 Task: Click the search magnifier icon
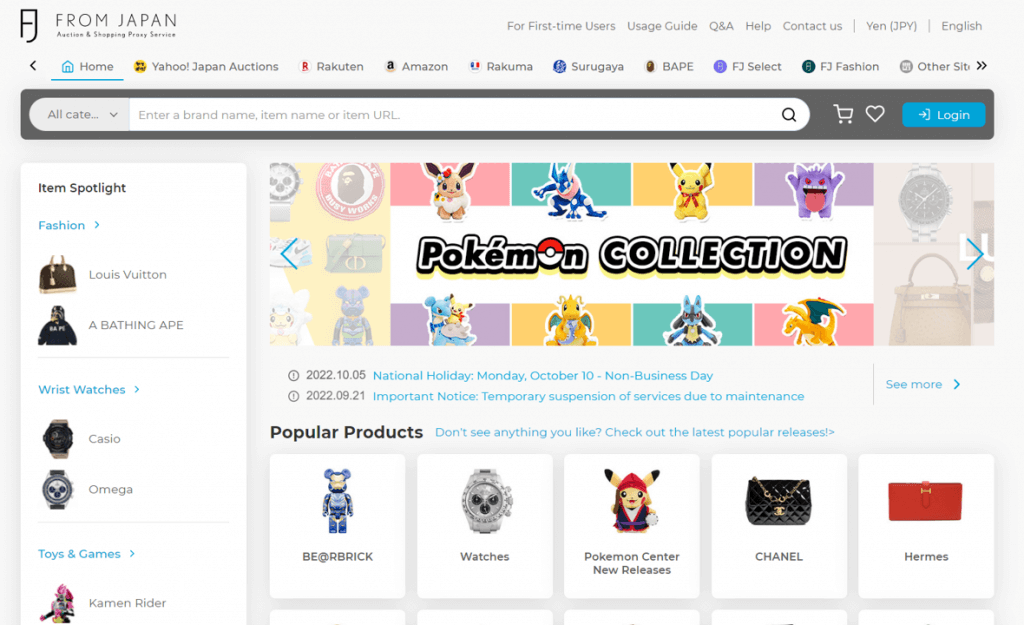point(789,115)
